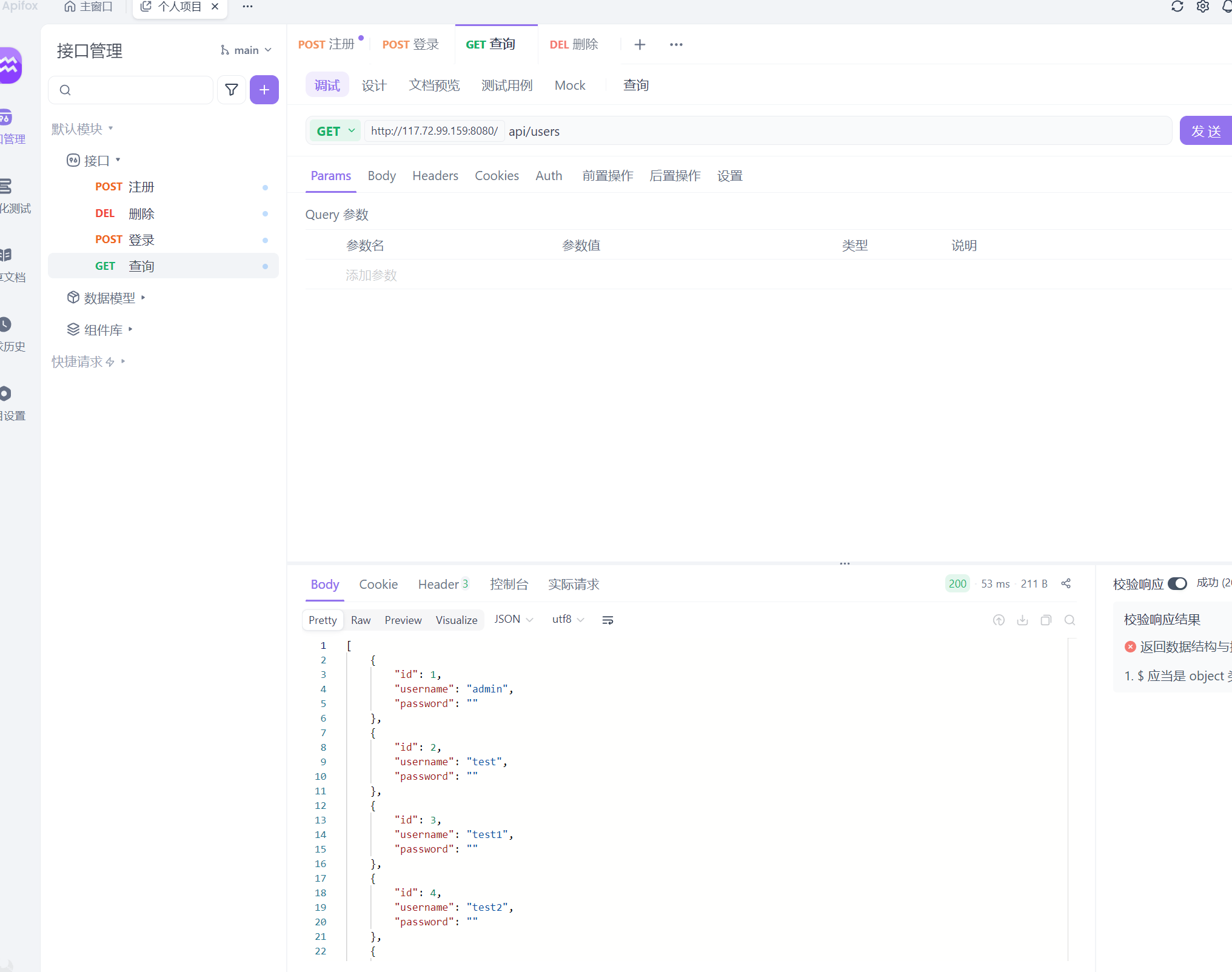This screenshot has width=1232, height=972.
Task: Open the settings gear icon
Action: (x=1203, y=7)
